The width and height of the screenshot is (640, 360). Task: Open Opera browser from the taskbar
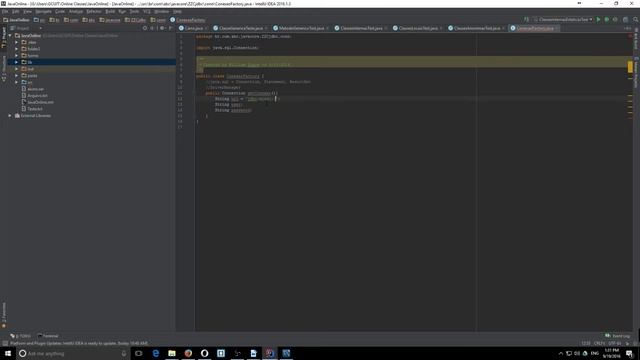point(204,353)
